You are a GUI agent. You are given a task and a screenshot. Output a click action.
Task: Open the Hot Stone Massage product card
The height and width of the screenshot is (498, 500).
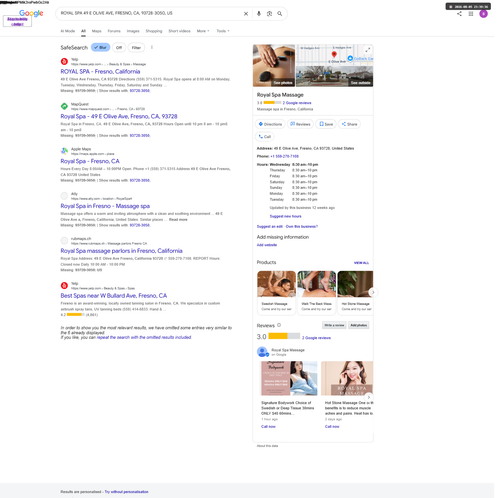[x=355, y=292]
